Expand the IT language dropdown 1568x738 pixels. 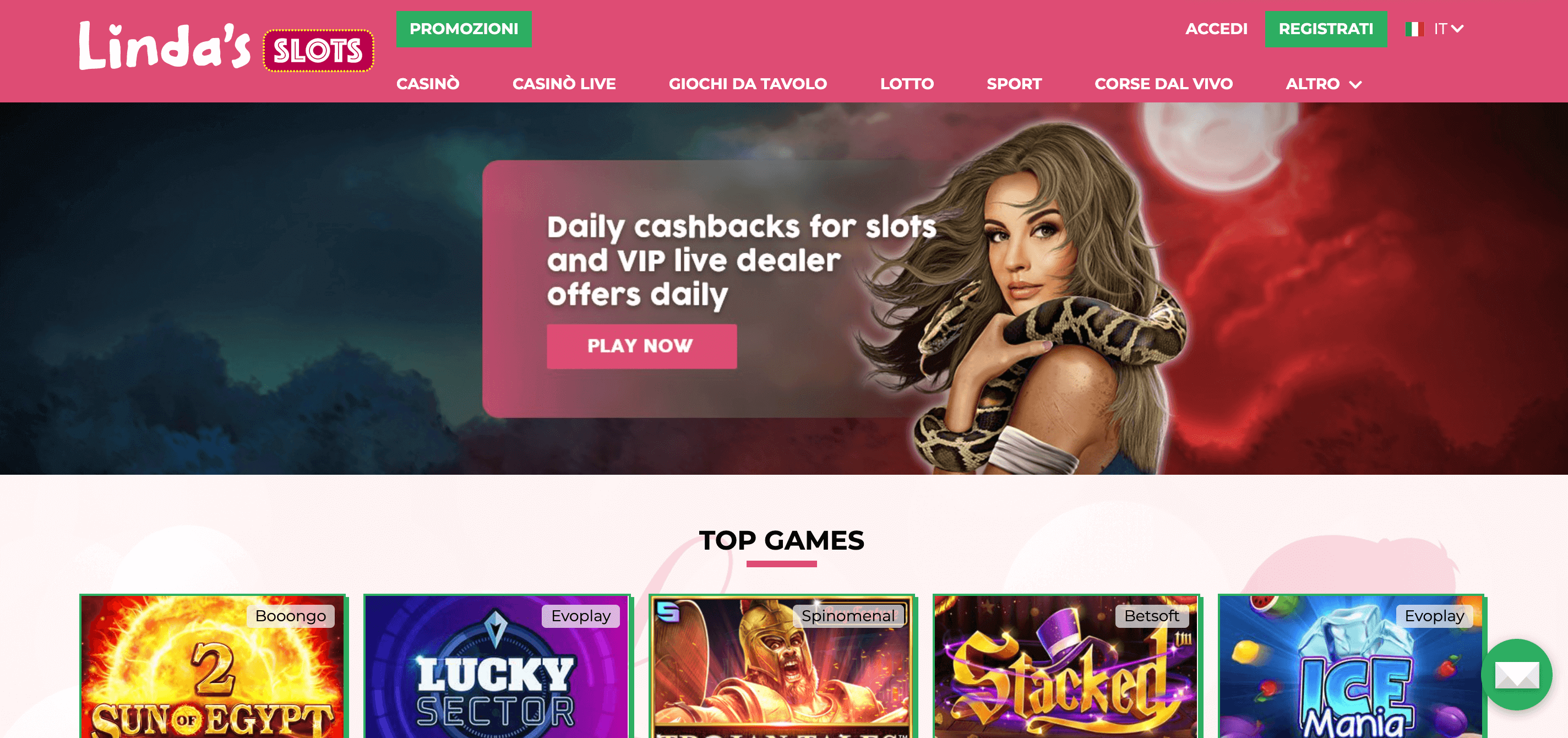tap(1448, 29)
